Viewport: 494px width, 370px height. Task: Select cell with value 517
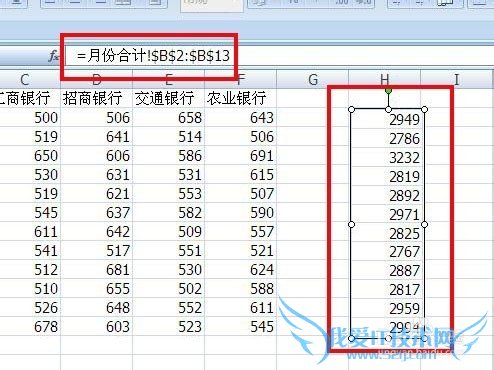pos(97,250)
